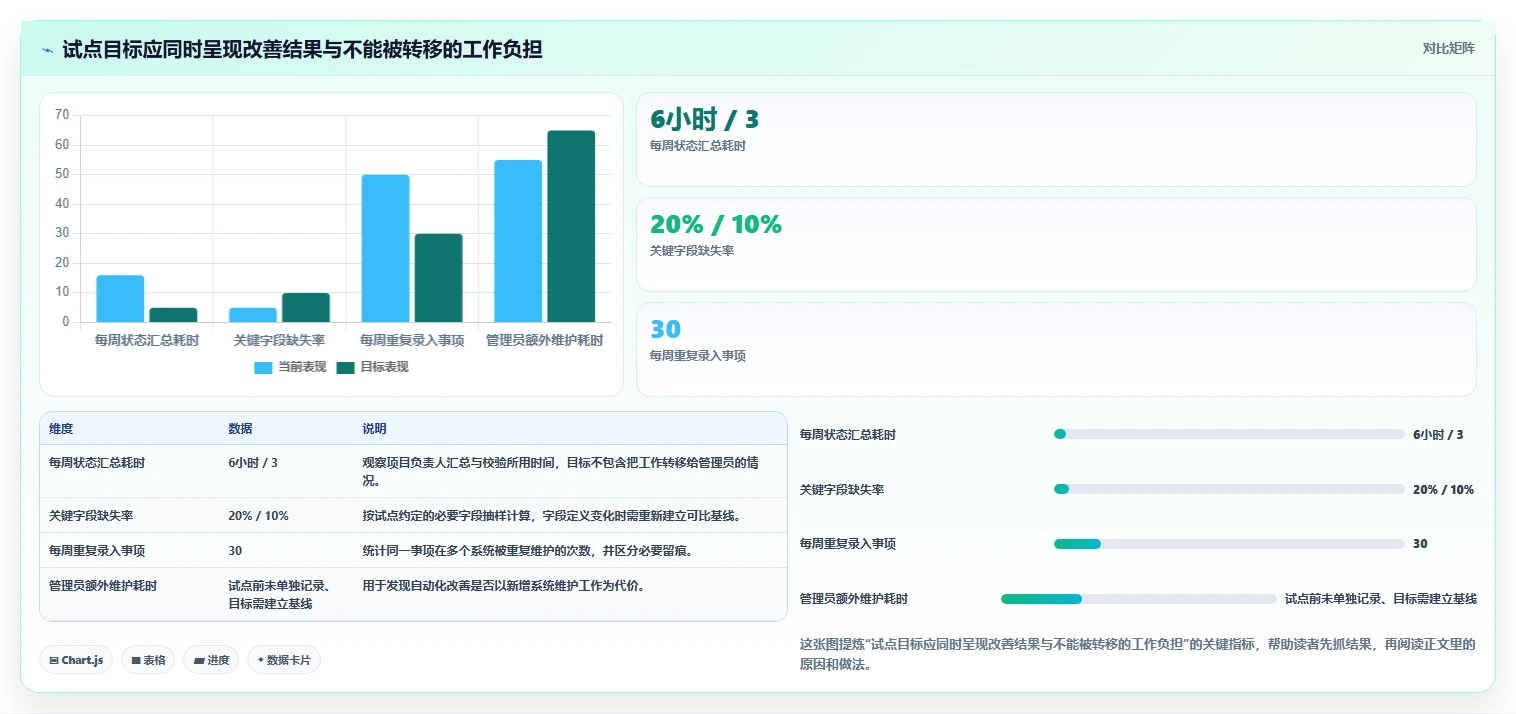The height and width of the screenshot is (714, 1516).
Task: Click the tall 目标表现 bar for 管理员额外维护耗时
Action: tap(571, 226)
